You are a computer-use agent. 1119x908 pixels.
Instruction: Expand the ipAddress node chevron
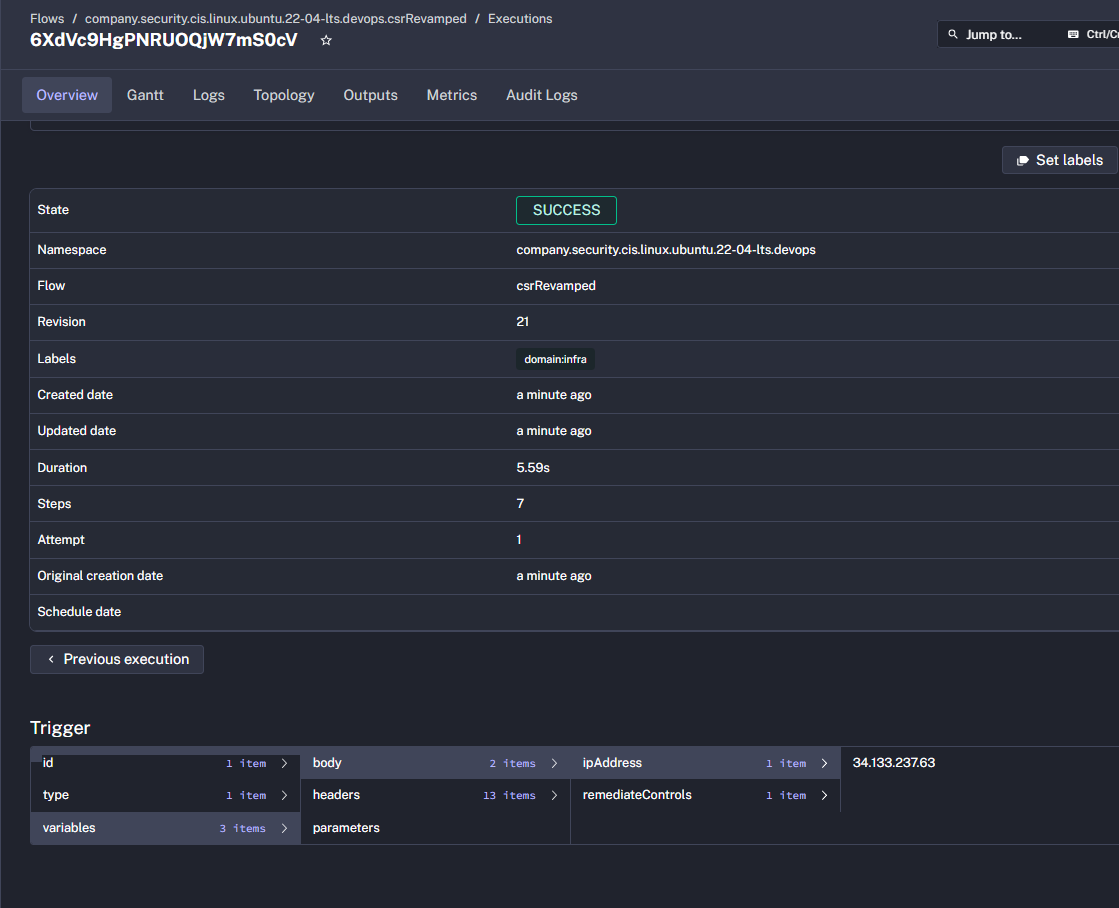[x=824, y=763]
